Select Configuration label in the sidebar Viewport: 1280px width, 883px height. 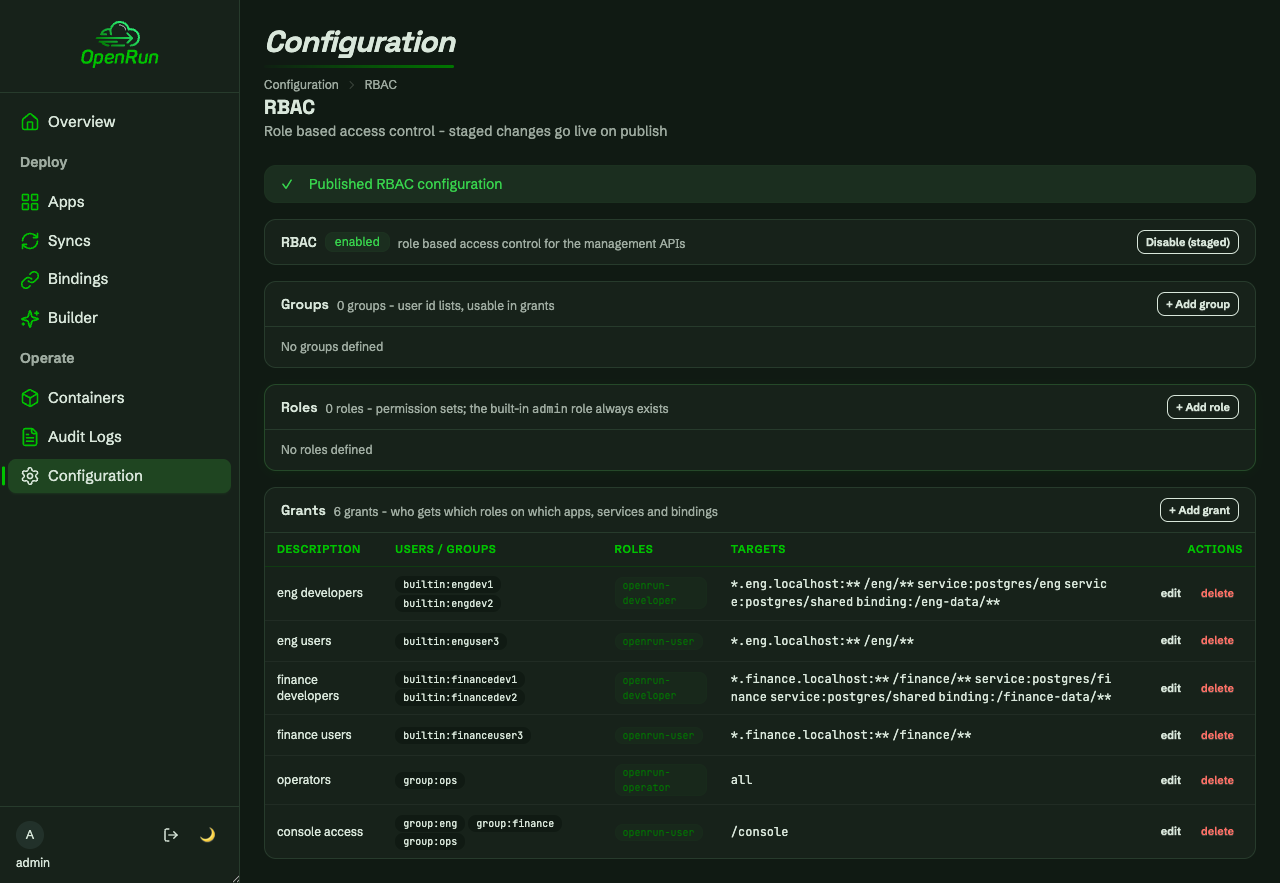coord(95,476)
